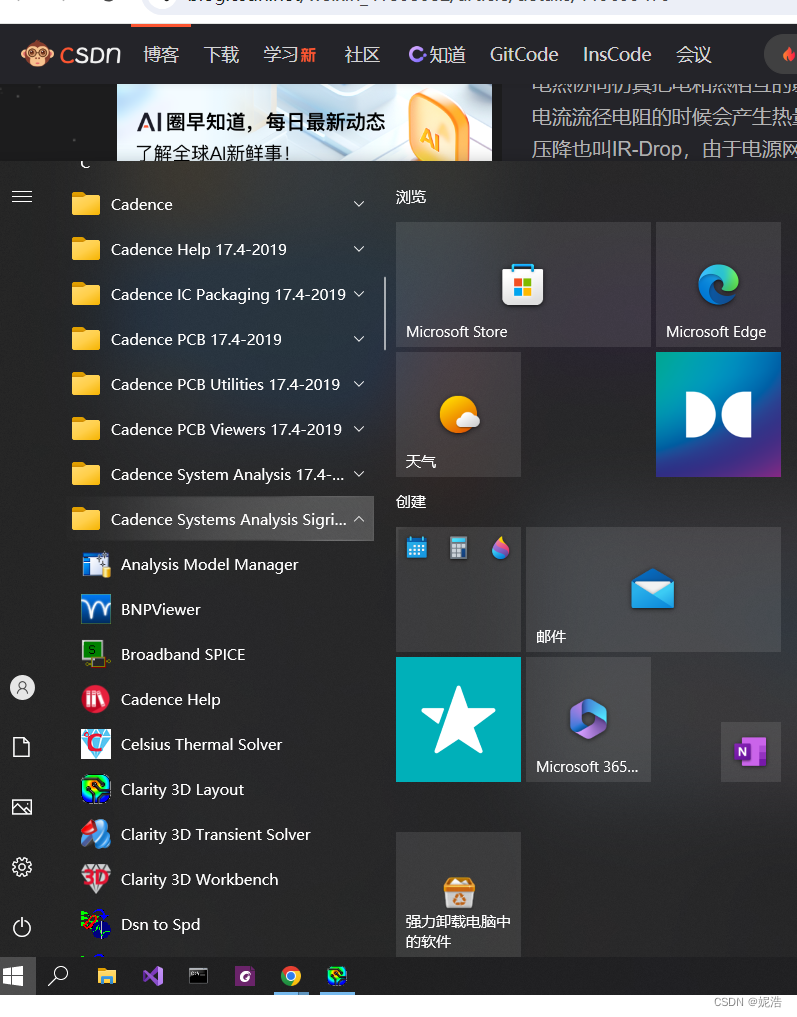The width and height of the screenshot is (797, 1017).
Task: Open the OneNote tile
Action: [750, 752]
